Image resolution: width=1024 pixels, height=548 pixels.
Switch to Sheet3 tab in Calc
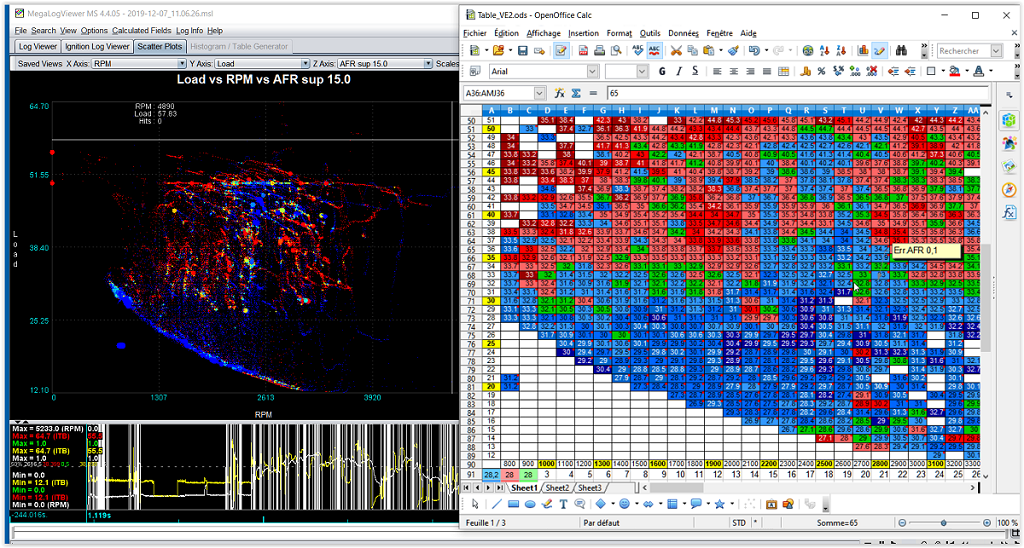[x=590, y=487]
